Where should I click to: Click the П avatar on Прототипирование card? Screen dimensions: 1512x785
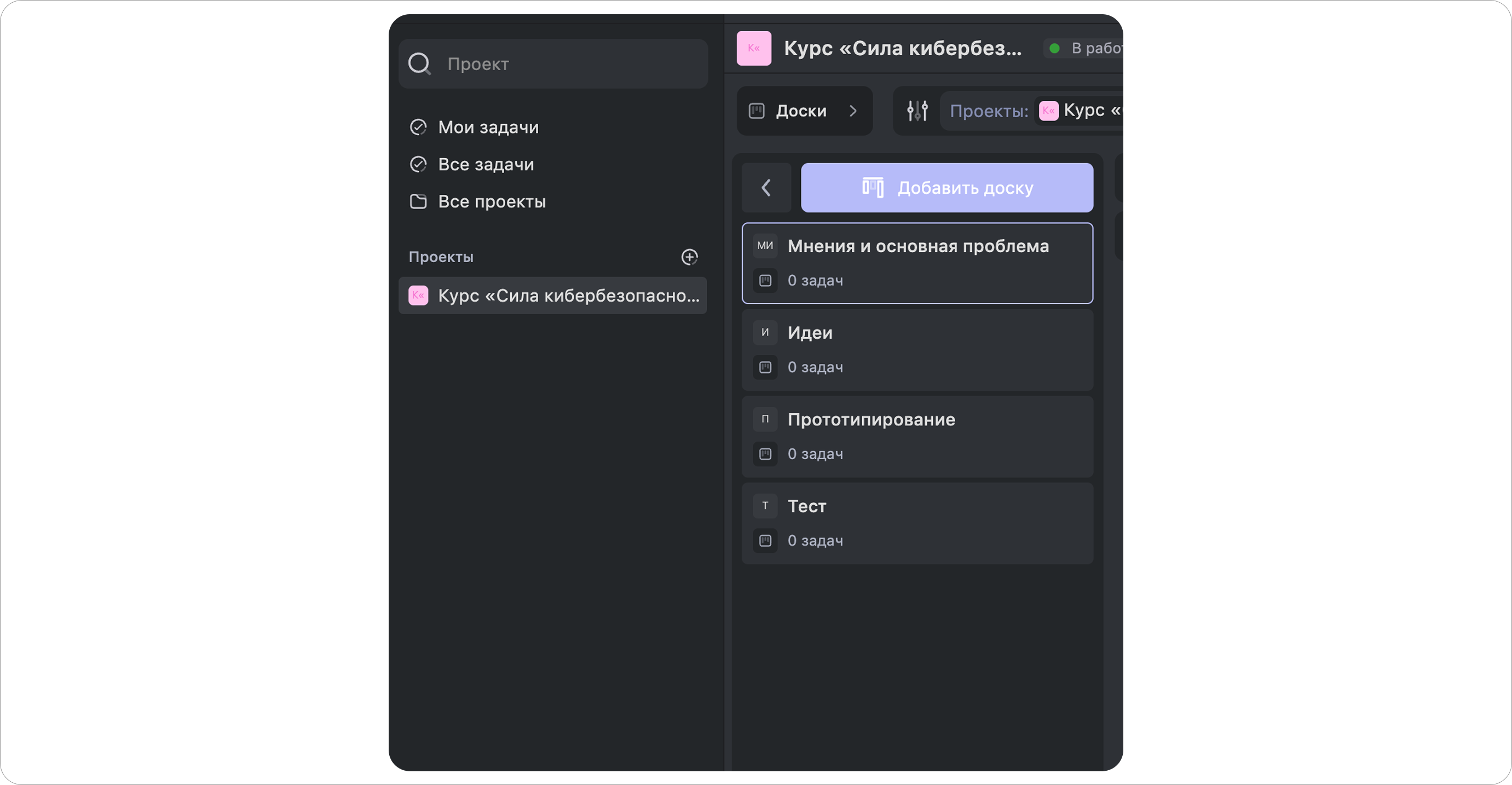tap(765, 419)
